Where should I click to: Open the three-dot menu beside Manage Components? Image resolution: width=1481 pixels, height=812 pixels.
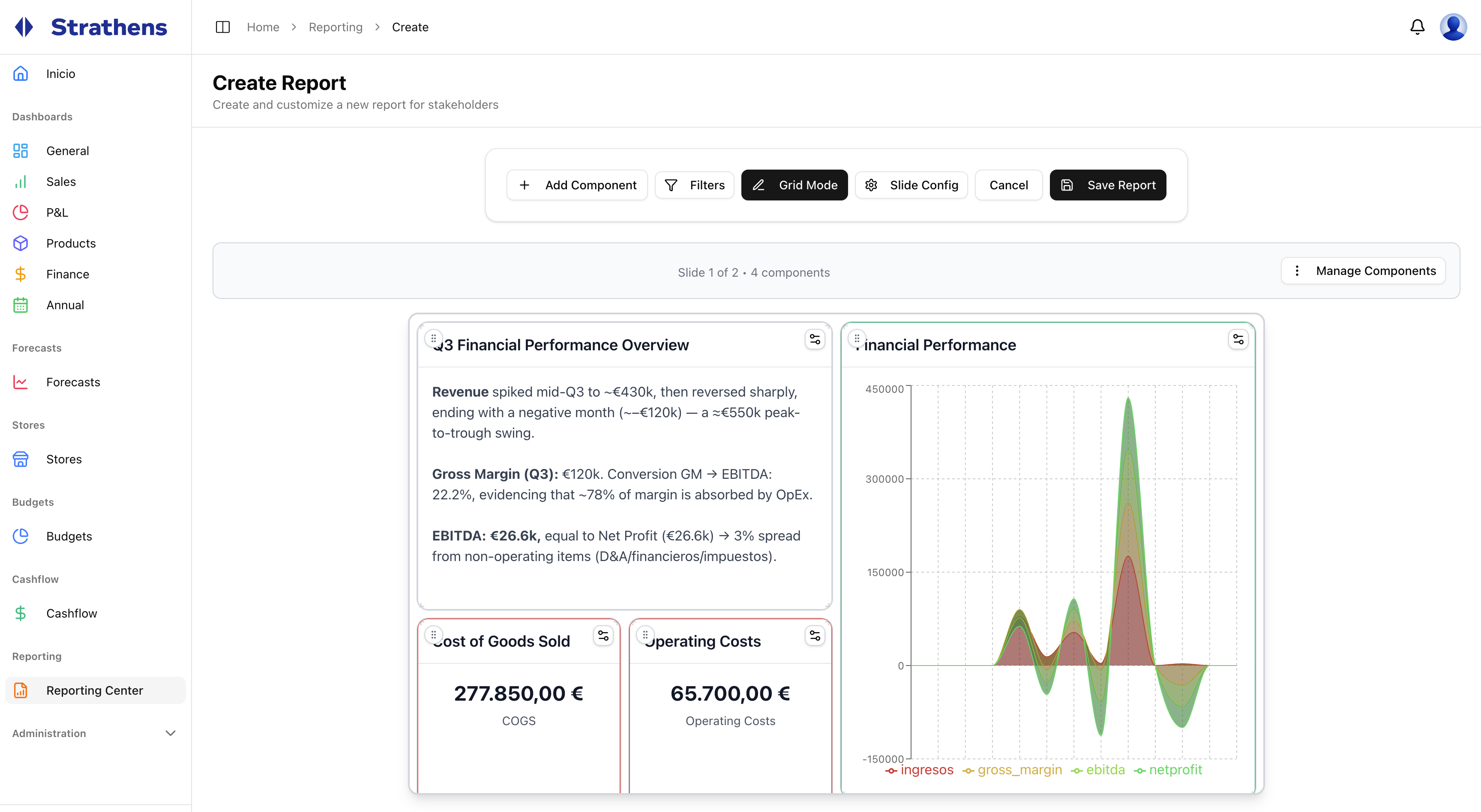pos(1298,270)
